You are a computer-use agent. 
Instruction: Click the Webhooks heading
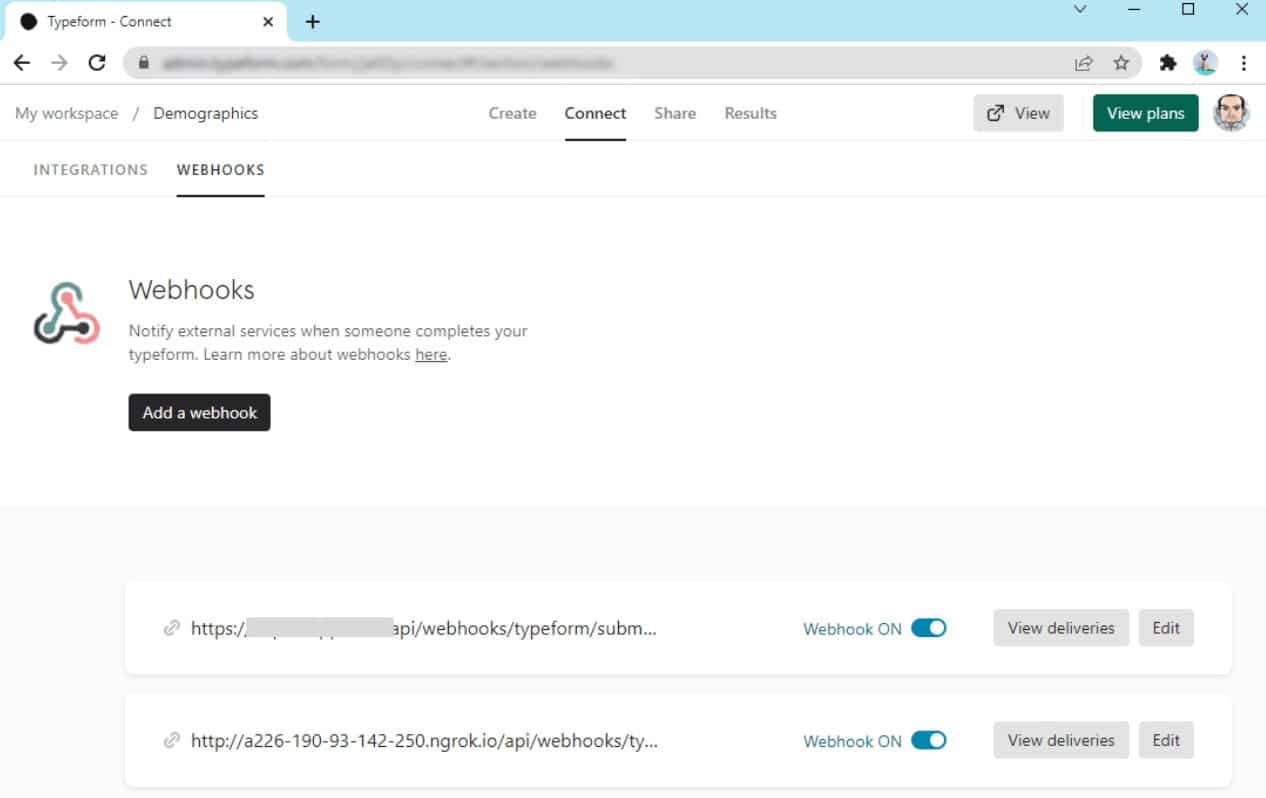pos(191,290)
